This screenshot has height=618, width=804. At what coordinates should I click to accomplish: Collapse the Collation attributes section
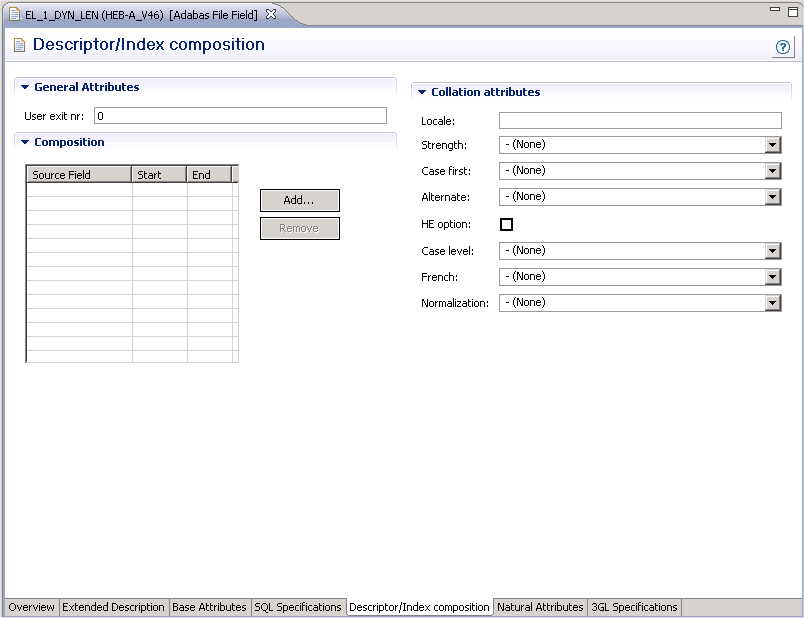coord(422,92)
